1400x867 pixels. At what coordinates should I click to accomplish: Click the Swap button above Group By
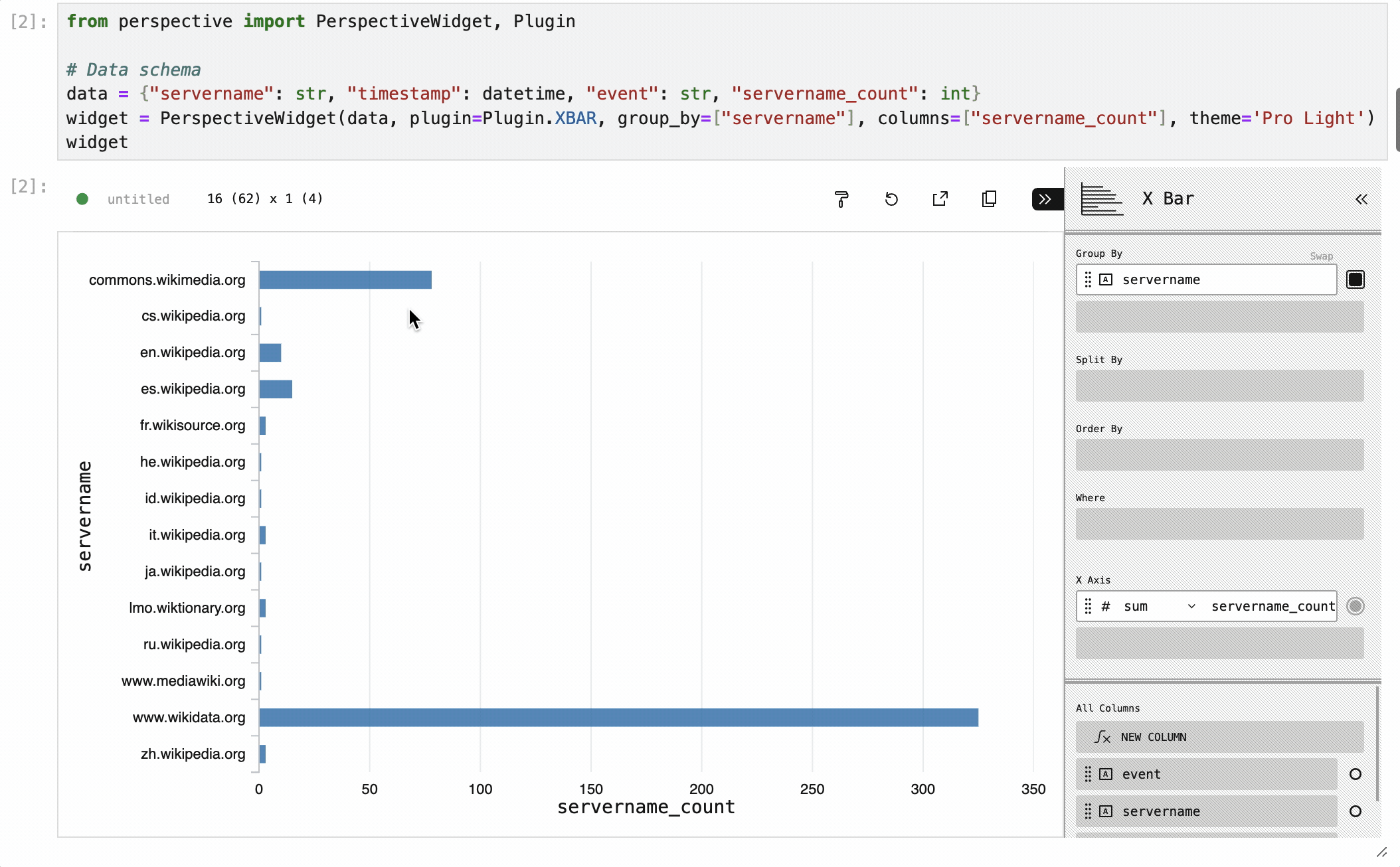[1321, 256]
